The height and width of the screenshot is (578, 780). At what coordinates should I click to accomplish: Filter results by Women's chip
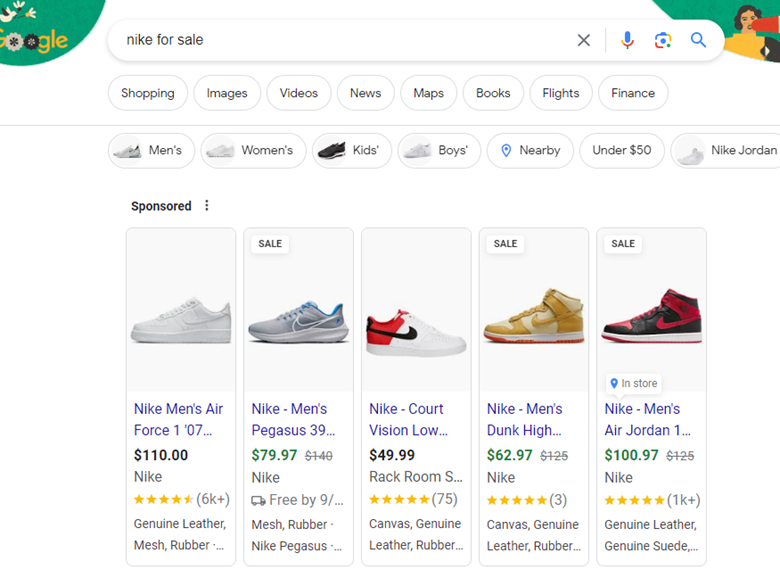click(x=253, y=150)
